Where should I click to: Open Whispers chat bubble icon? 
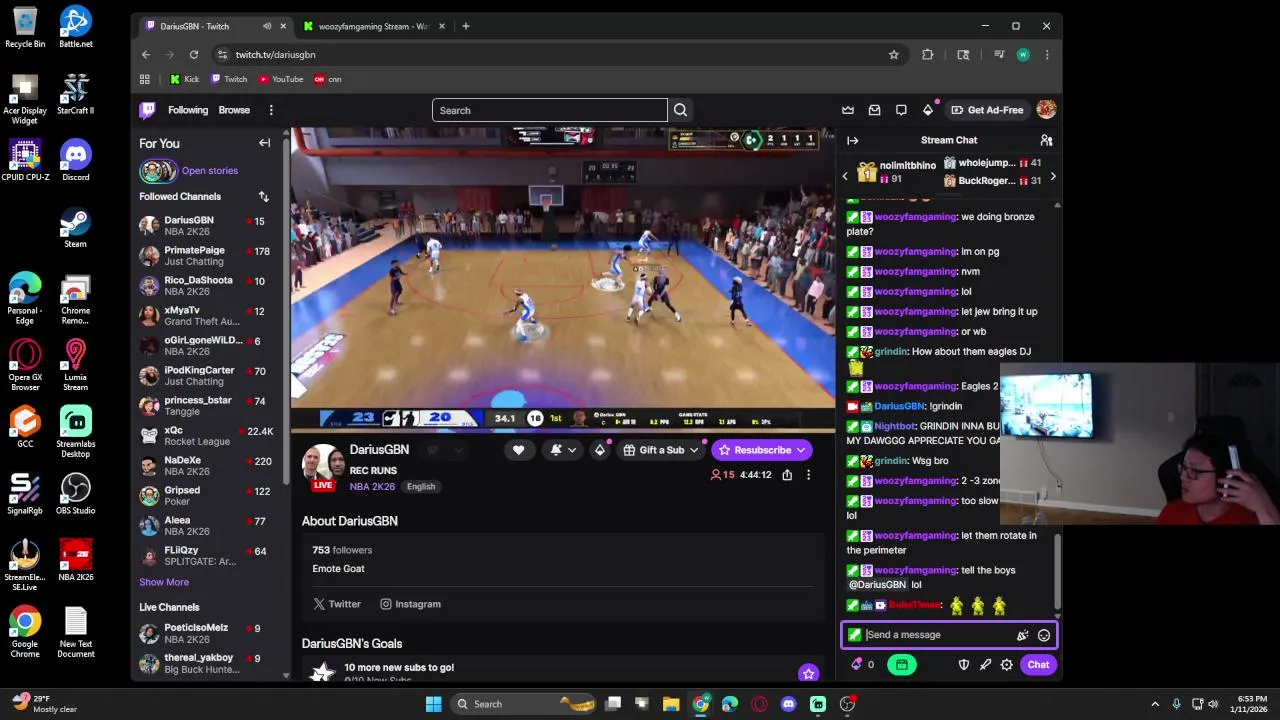click(901, 110)
